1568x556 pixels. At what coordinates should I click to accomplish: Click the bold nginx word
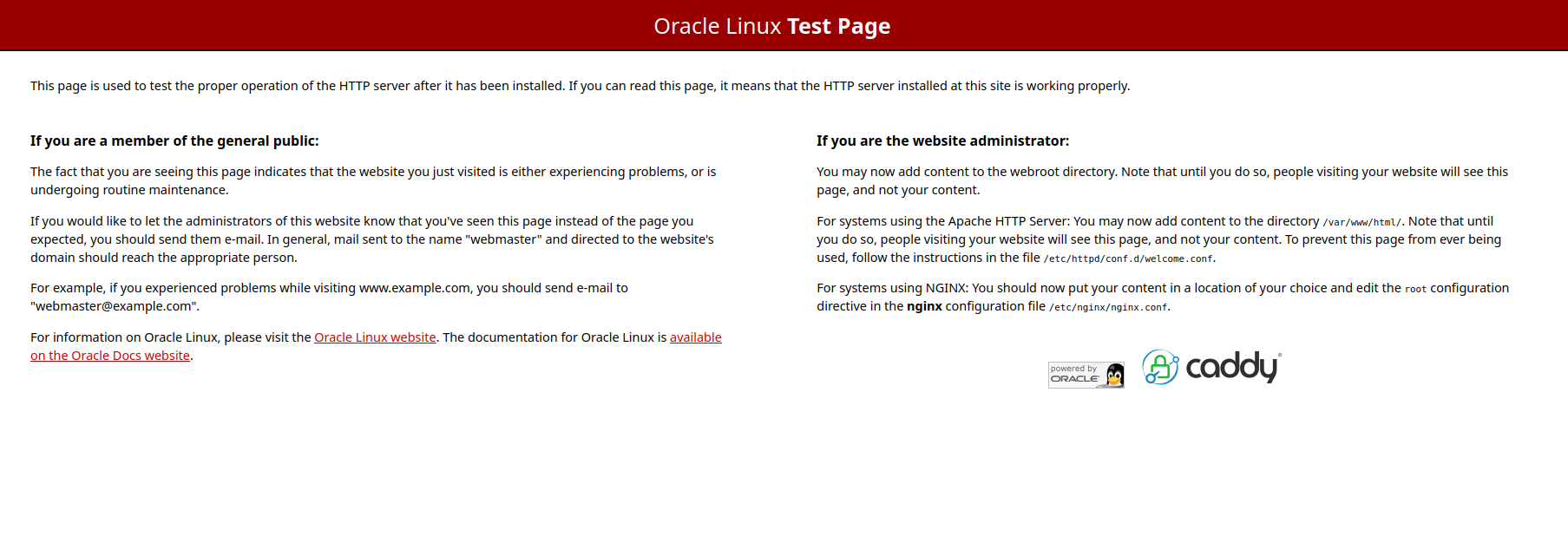pyautogui.click(x=924, y=306)
